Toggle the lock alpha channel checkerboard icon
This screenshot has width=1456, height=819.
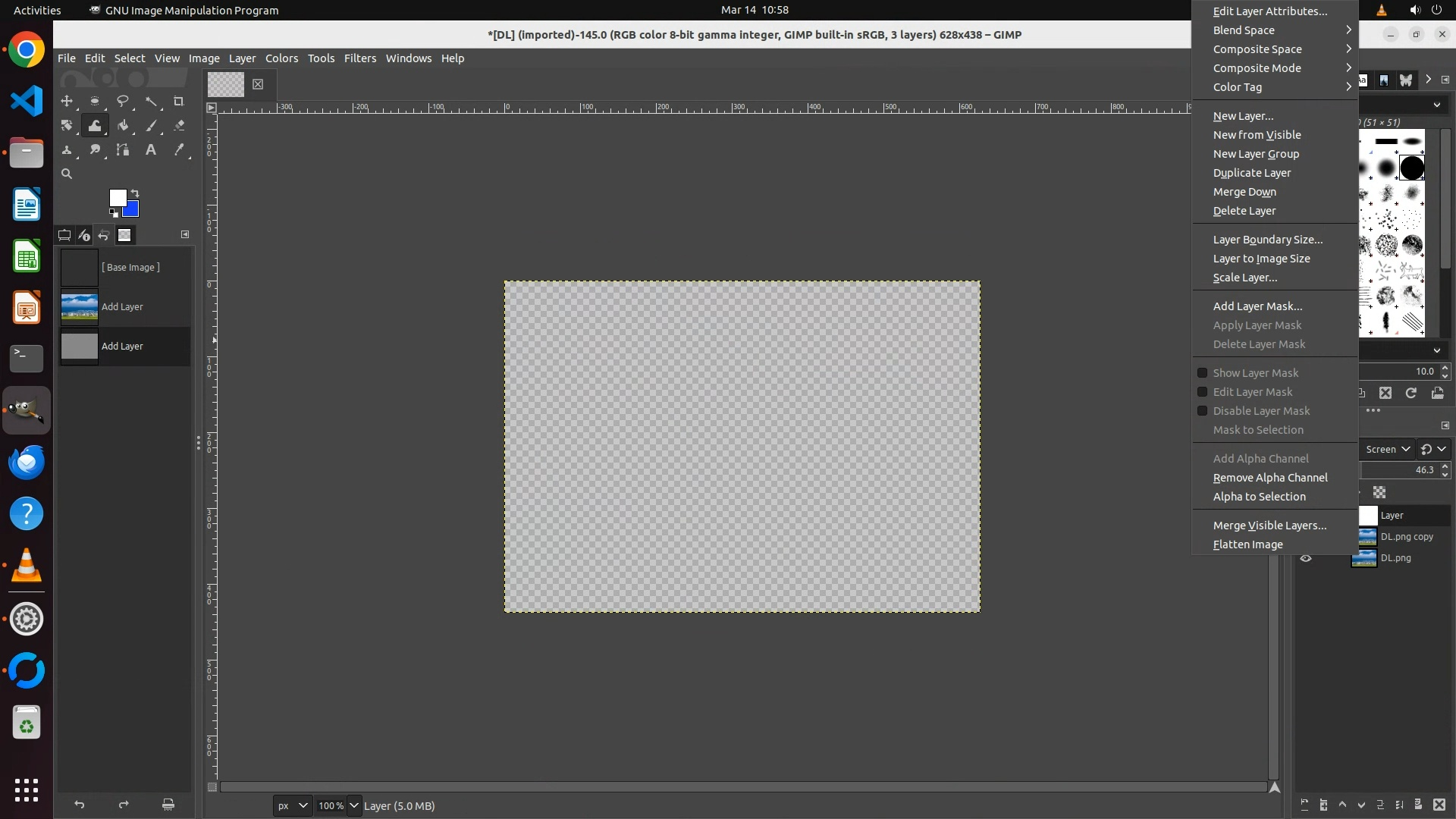click(x=1379, y=492)
